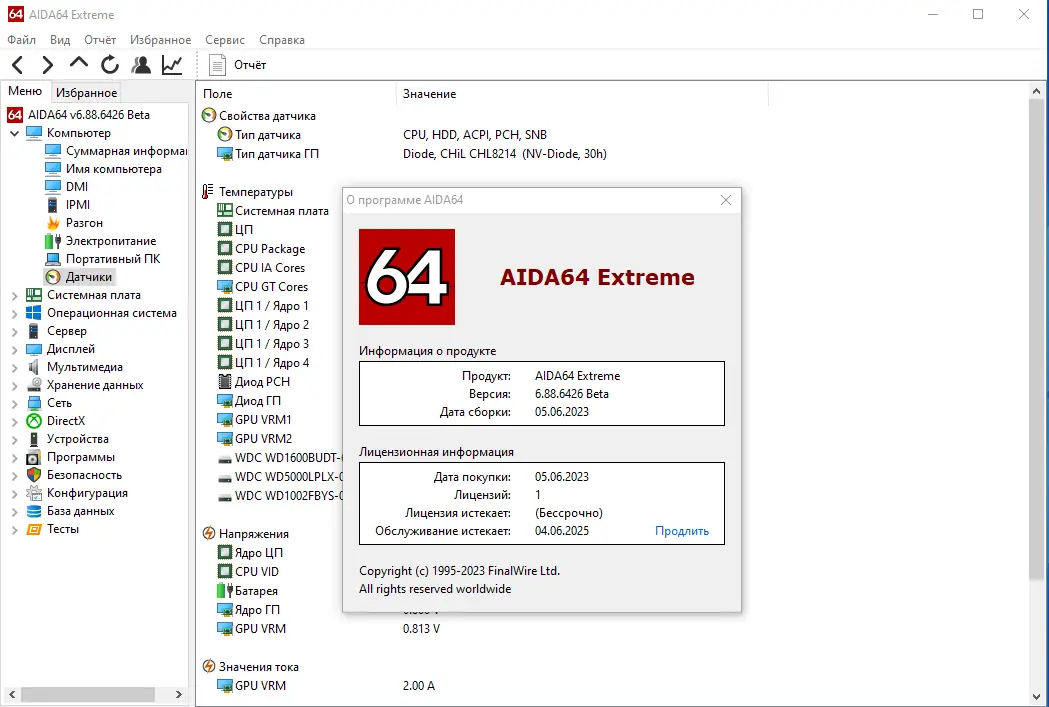Click the Хранение данных disk icon

pos(33,385)
